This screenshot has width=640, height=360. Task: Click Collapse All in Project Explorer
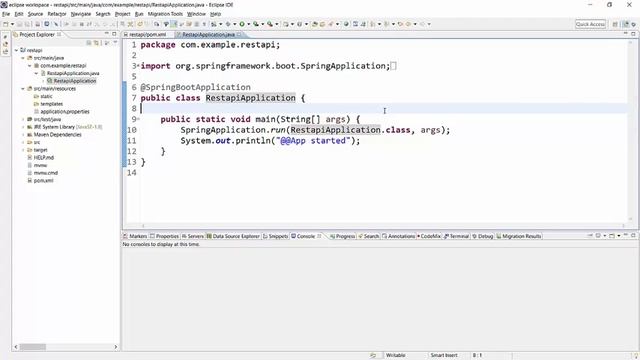pos(89,43)
